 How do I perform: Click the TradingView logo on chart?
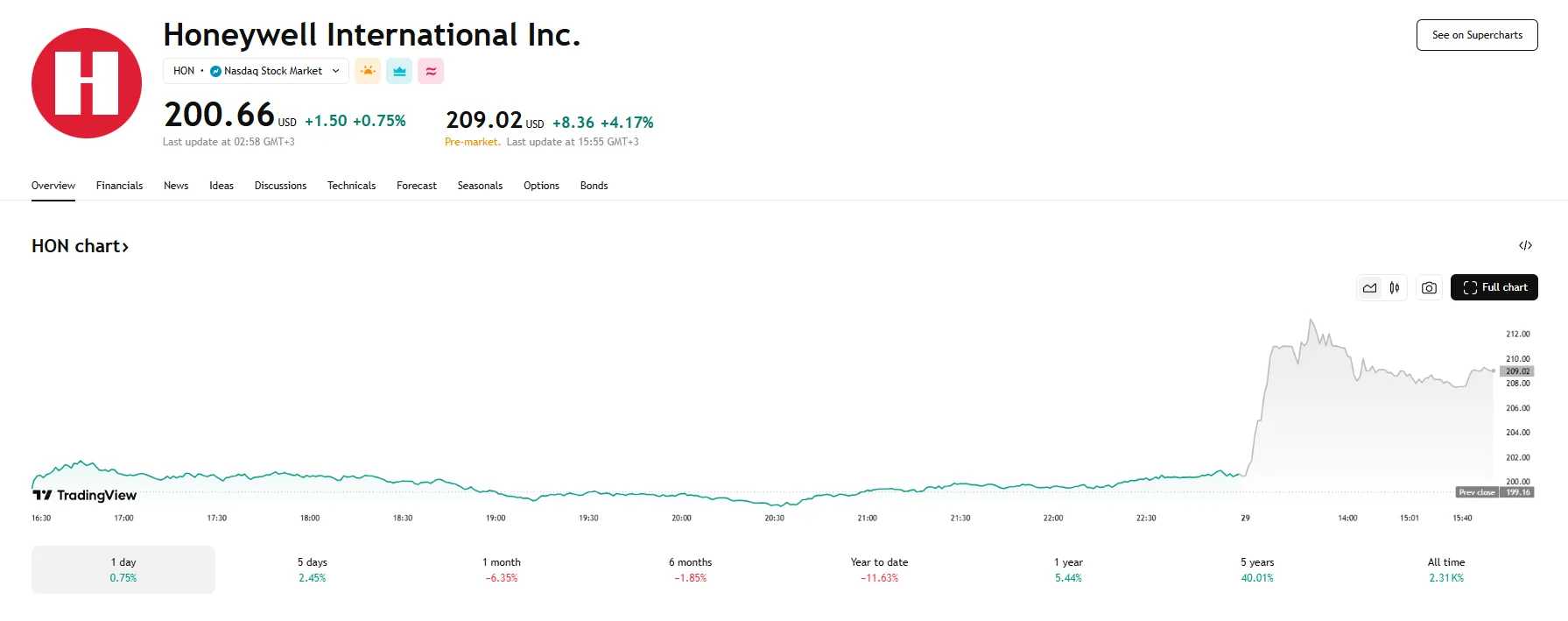click(x=85, y=495)
